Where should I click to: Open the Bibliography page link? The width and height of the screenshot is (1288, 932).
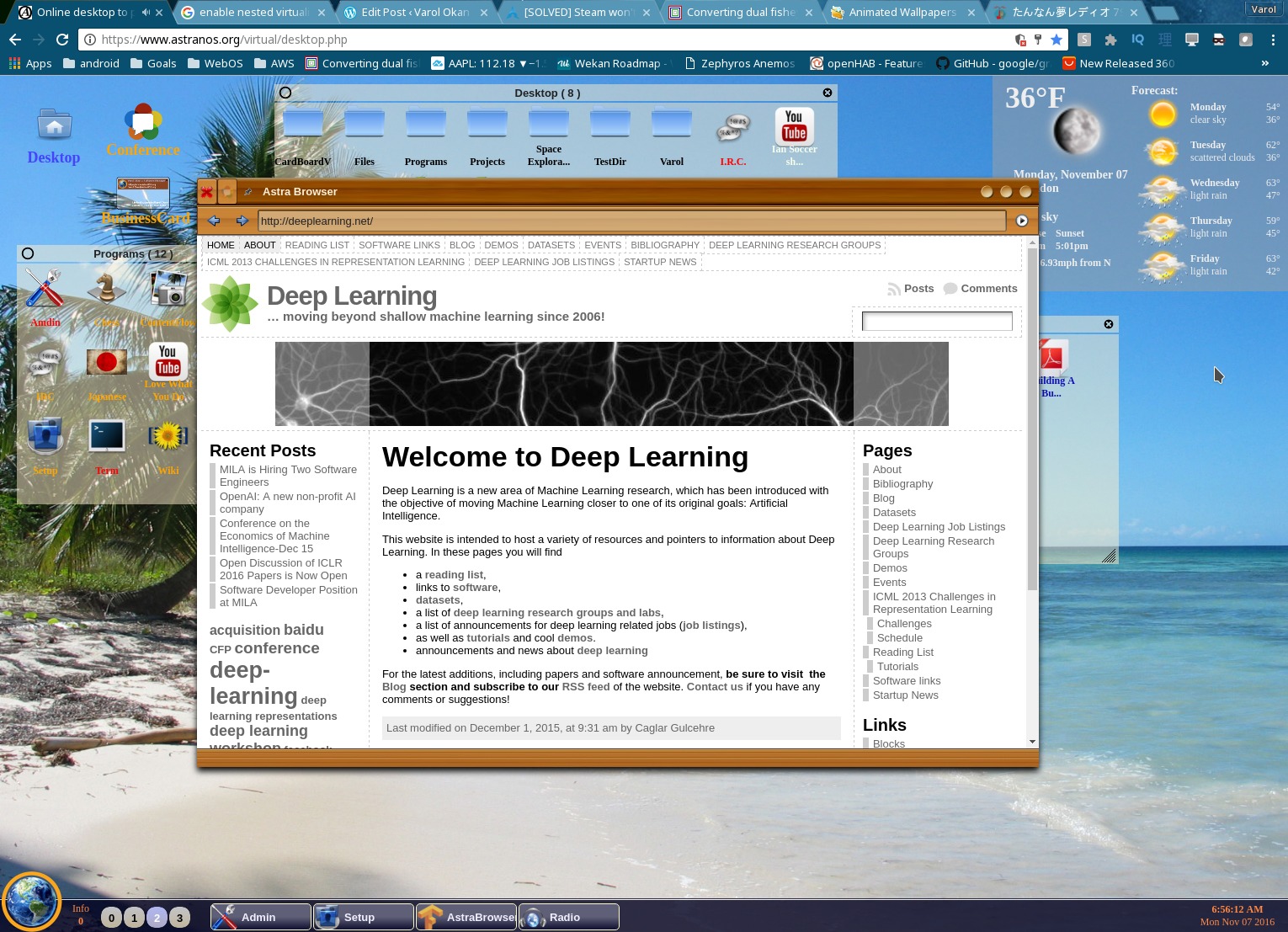(902, 484)
